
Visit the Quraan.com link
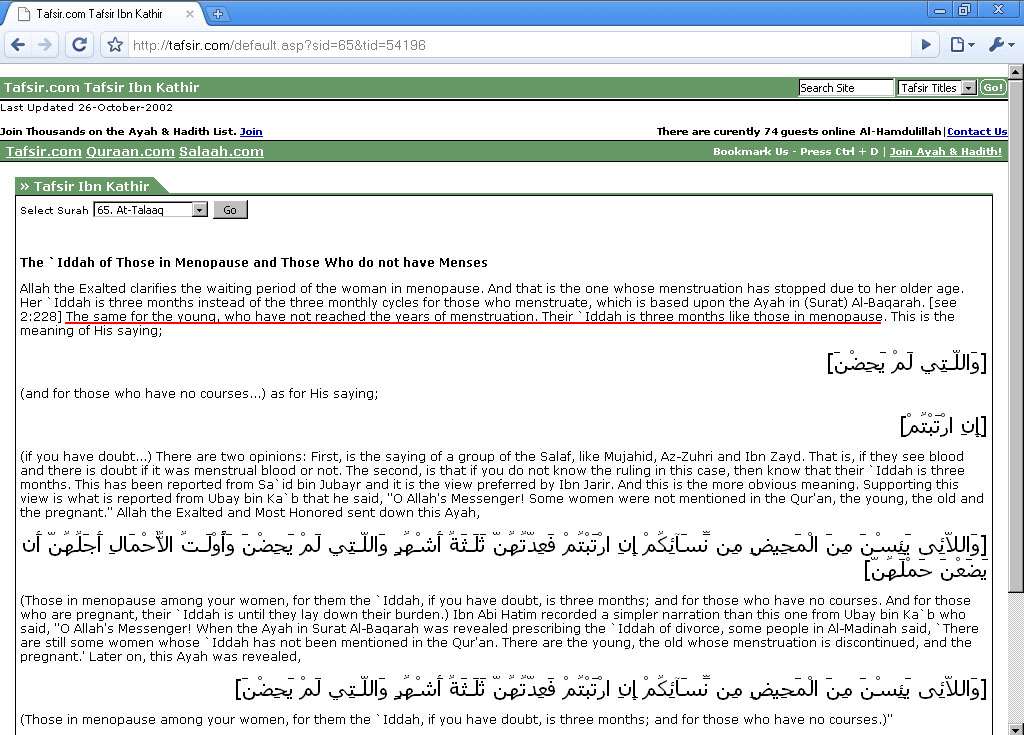tap(131, 152)
